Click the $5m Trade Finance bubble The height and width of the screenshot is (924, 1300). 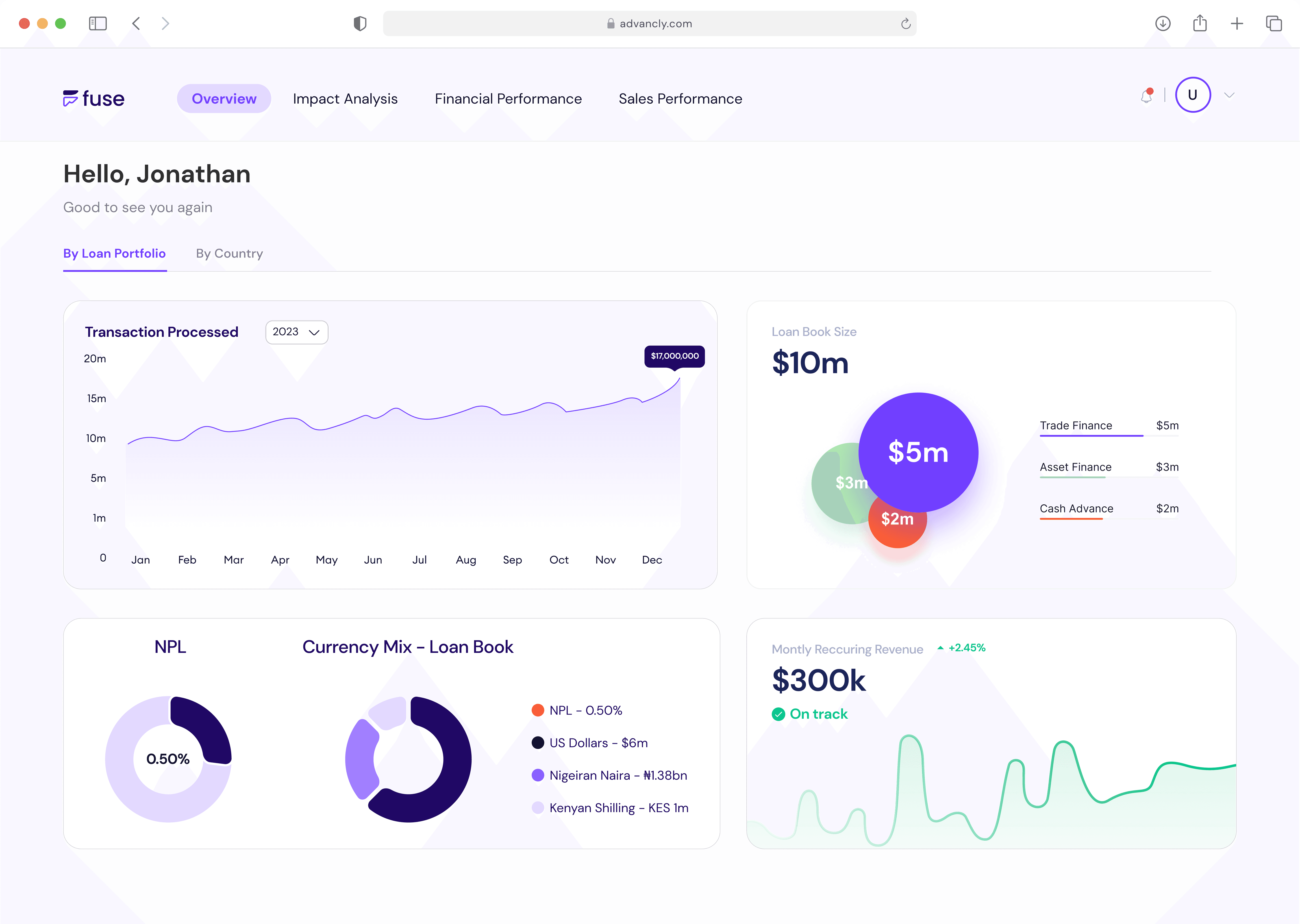point(918,452)
